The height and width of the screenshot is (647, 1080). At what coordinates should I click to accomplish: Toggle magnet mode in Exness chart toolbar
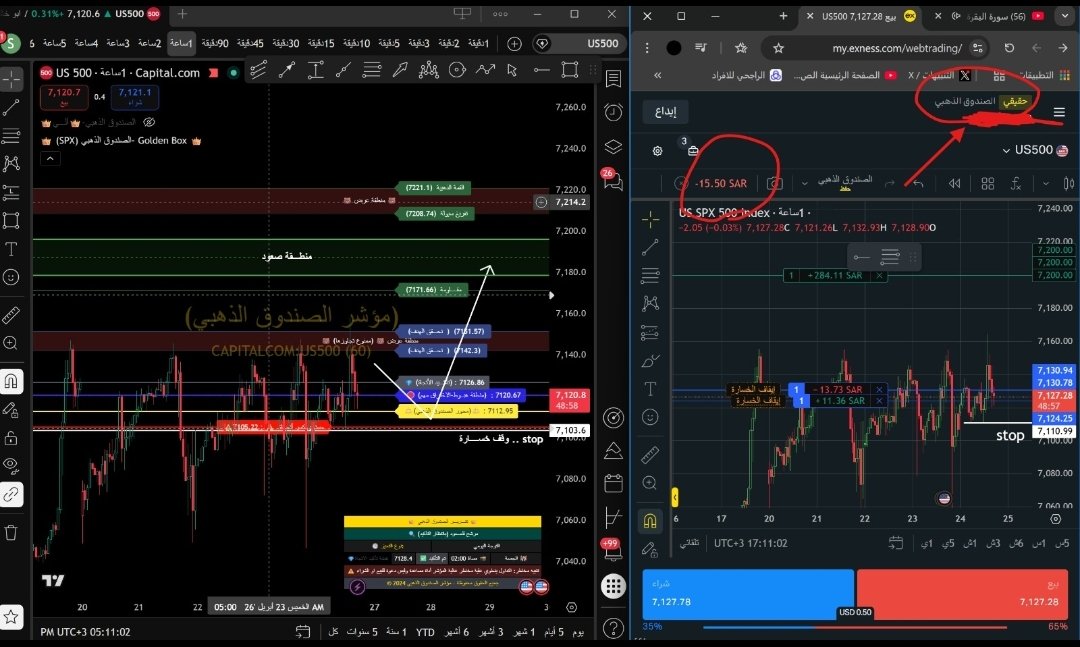pyautogui.click(x=650, y=520)
